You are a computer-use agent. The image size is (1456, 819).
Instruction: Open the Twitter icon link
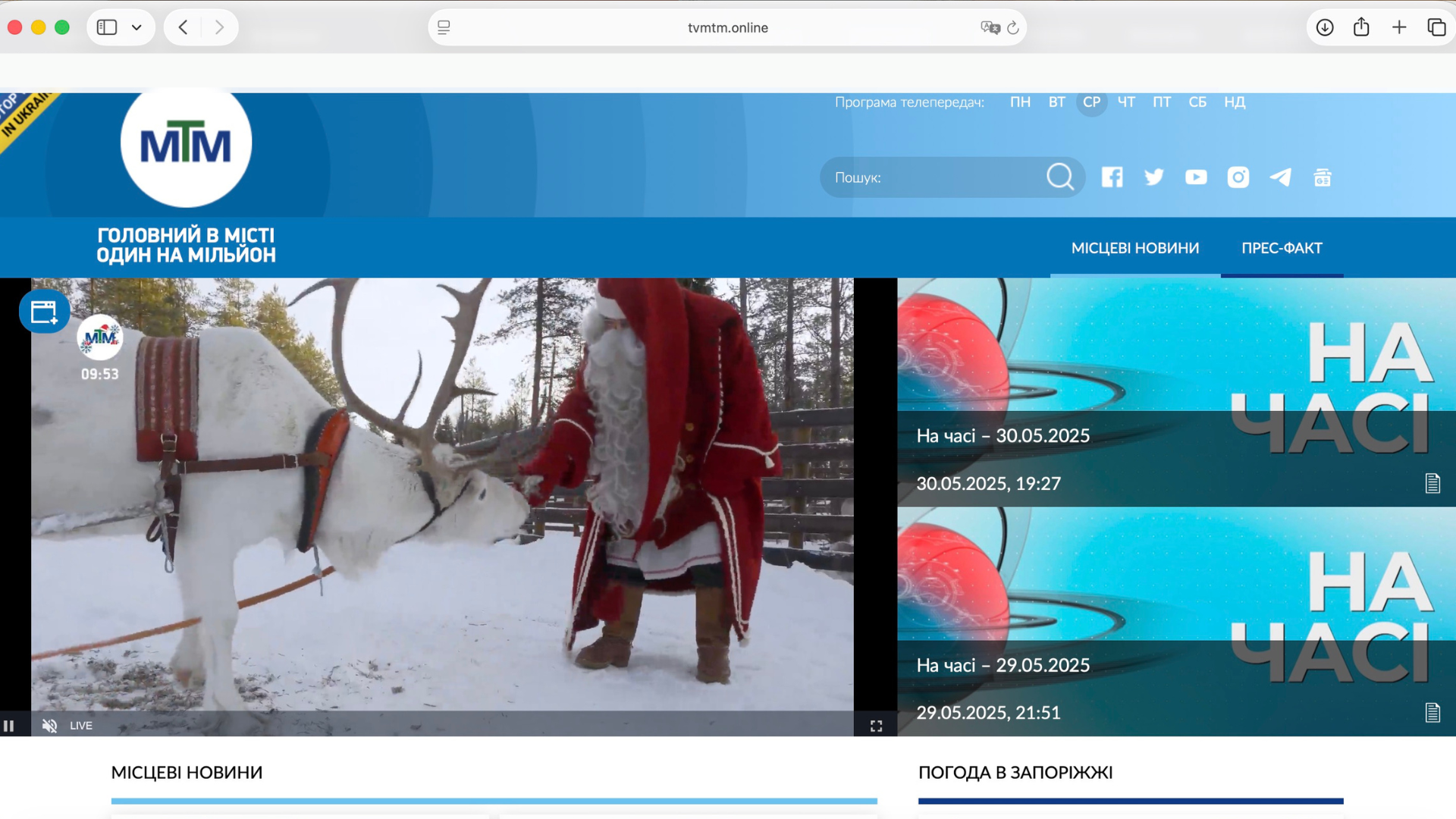(1154, 177)
